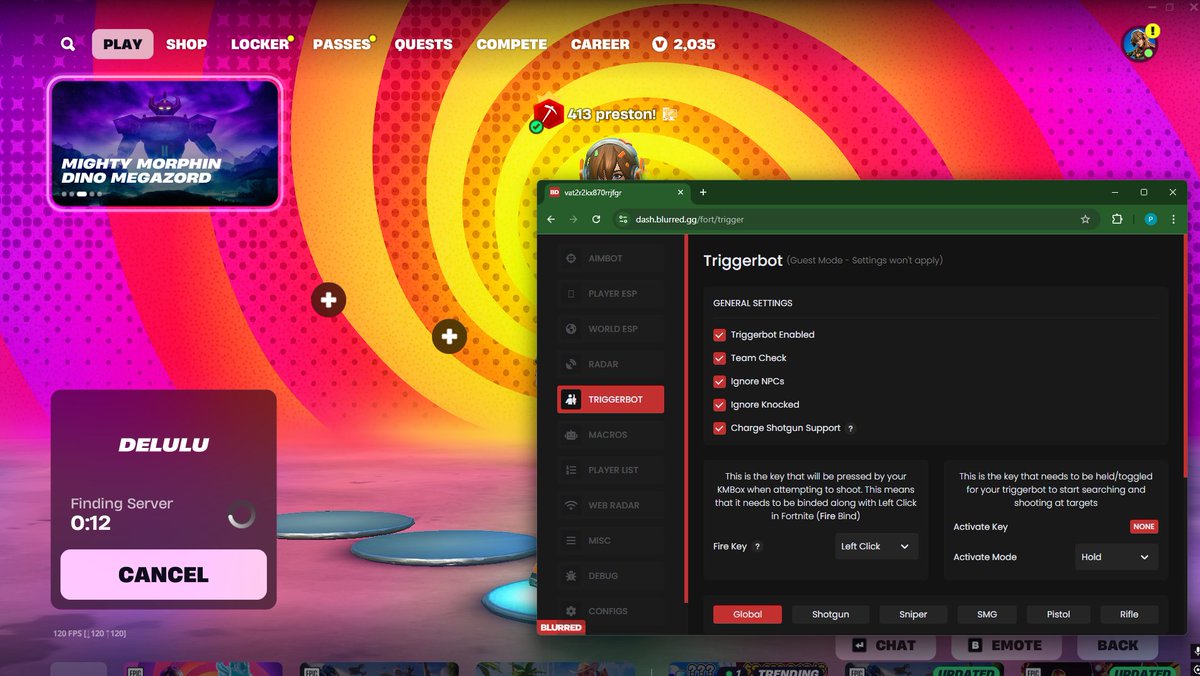Click the Misc hamburger icon

coord(571,540)
